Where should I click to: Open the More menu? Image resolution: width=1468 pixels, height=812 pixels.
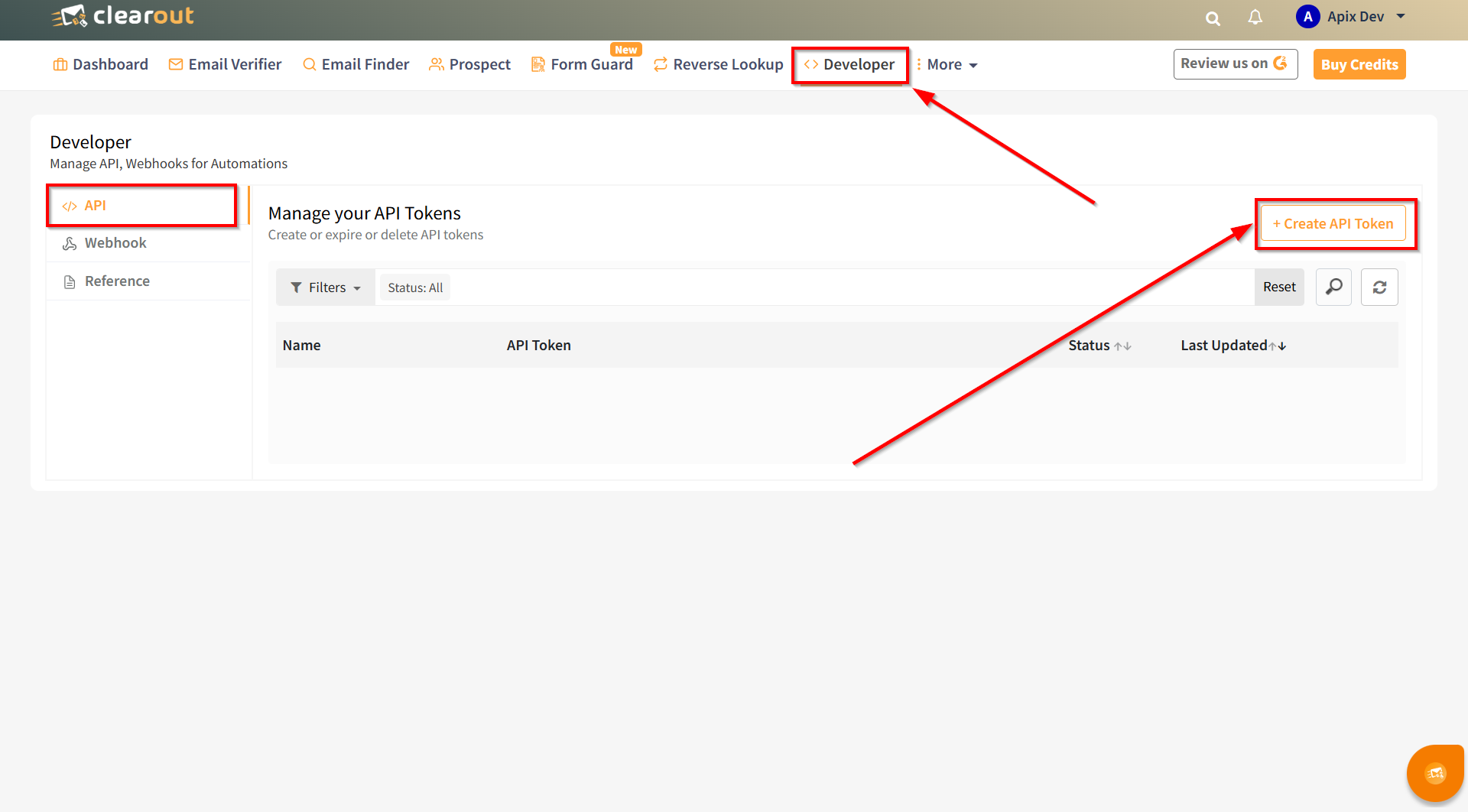tap(947, 64)
